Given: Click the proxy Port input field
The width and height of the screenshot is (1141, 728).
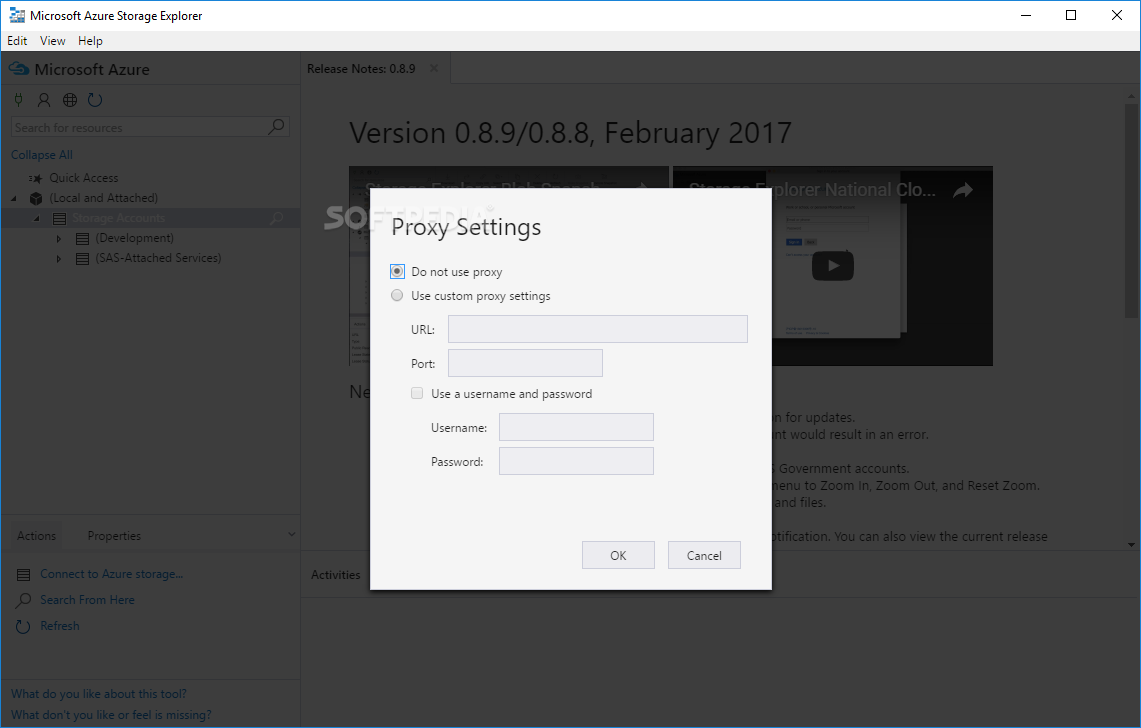Looking at the screenshot, I should (525, 363).
